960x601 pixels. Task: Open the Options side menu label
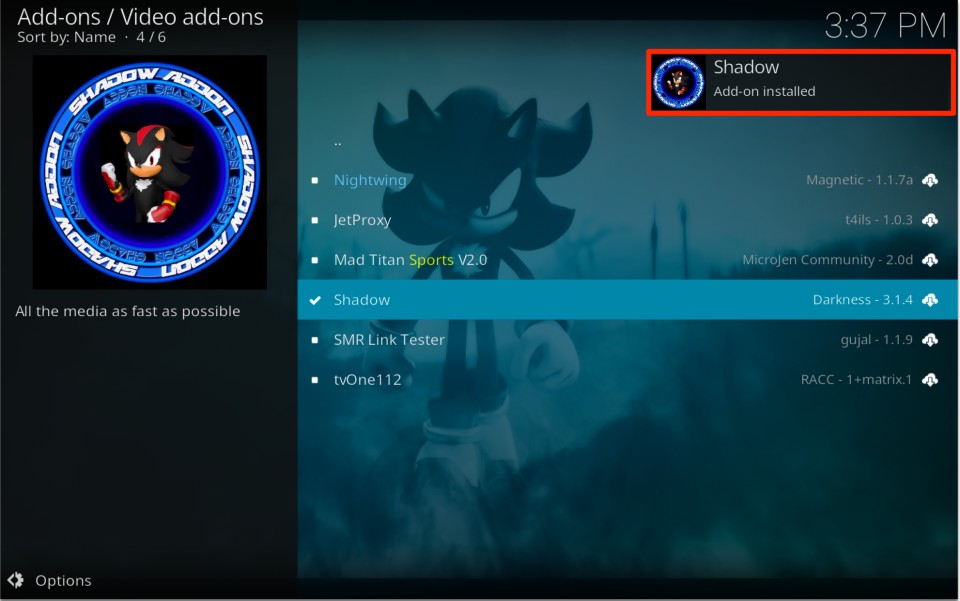click(x=63, y=580)
